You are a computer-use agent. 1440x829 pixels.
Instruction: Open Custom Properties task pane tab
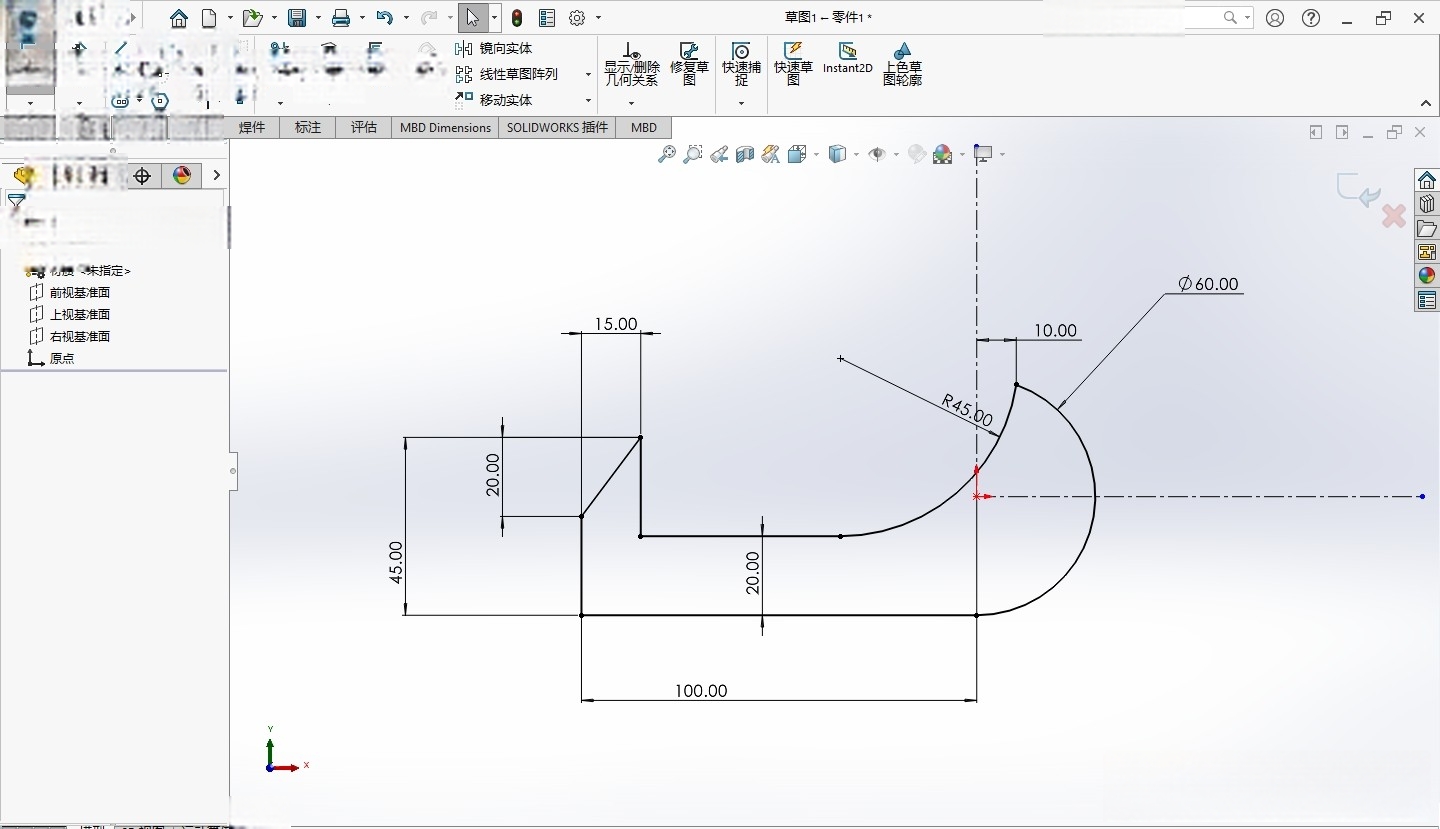(1427, 300)
